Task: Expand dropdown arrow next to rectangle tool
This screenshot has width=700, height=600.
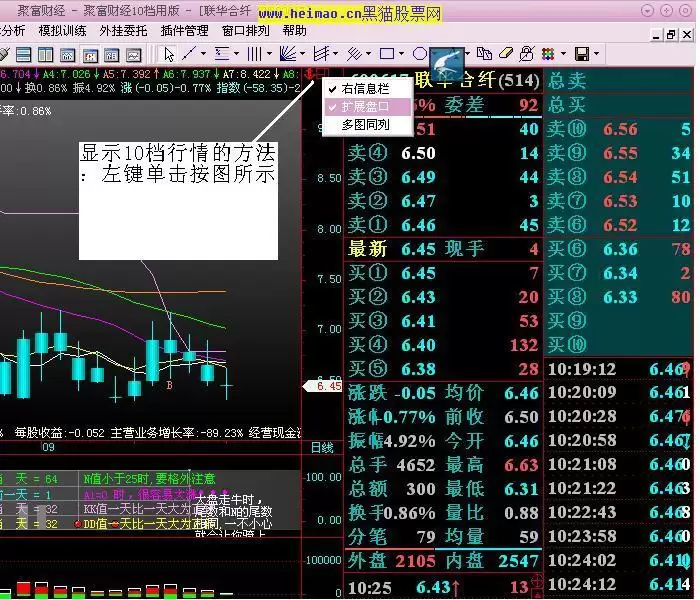Action: click(401, 53)
